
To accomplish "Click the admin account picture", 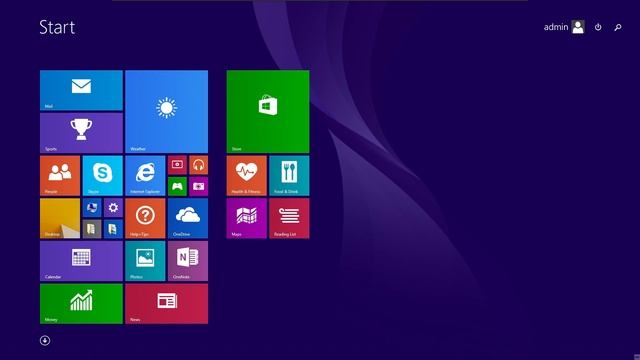I will [578, 27].
